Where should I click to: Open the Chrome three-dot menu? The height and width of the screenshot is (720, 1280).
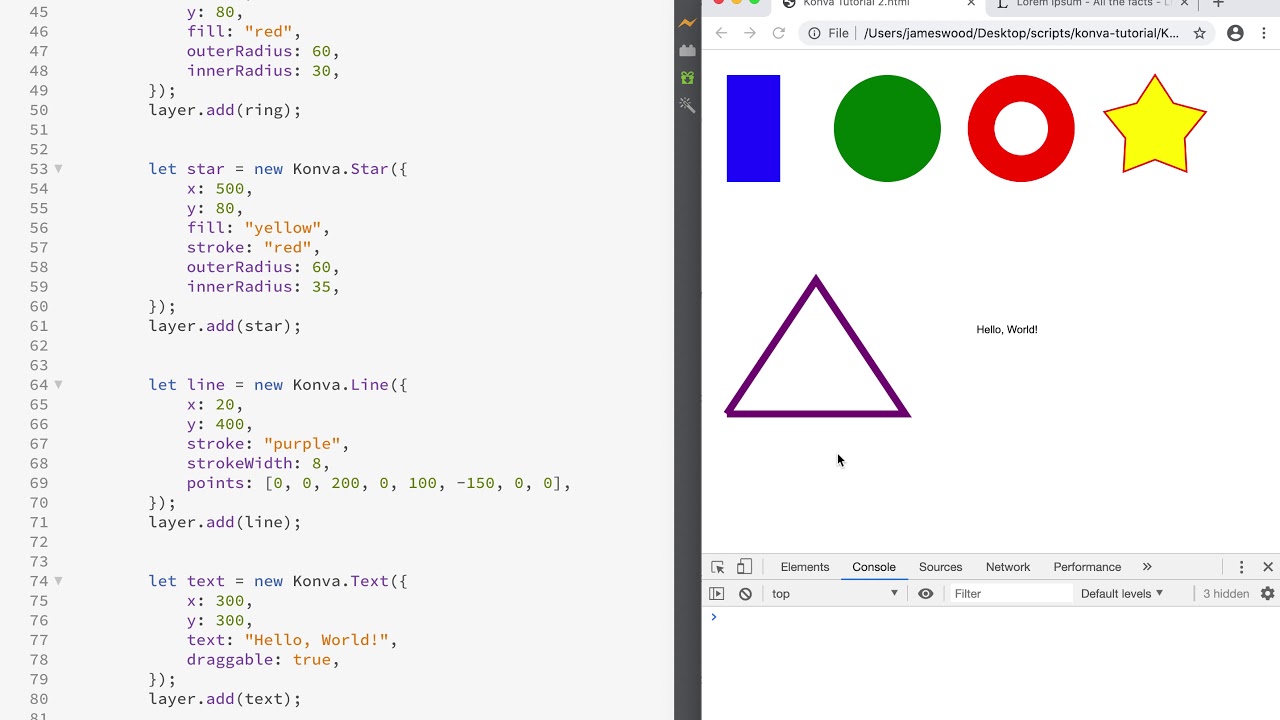pyautogui.click(x=1264, y=33)
